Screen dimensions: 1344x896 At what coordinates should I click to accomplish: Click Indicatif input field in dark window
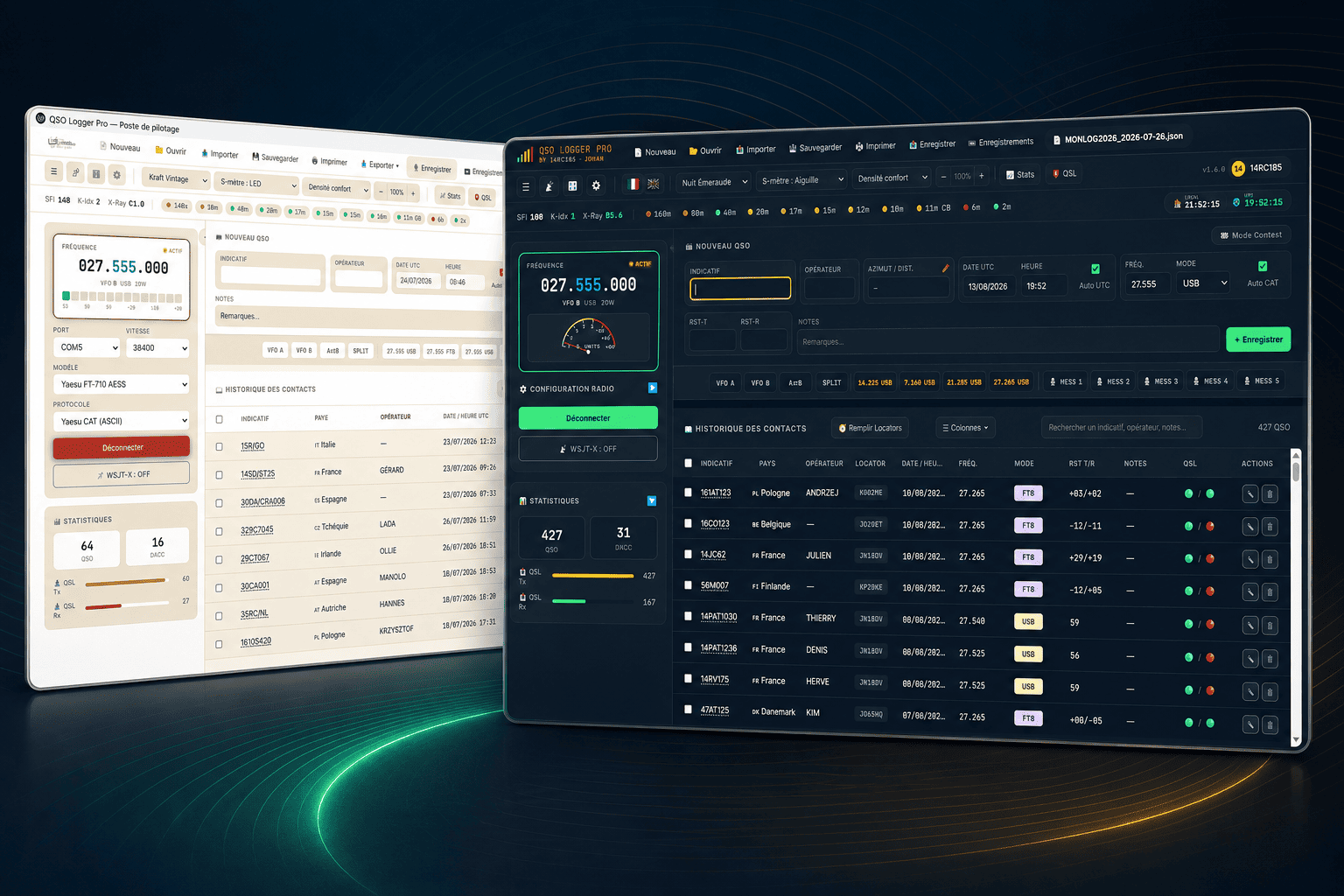tap(739, 288)
